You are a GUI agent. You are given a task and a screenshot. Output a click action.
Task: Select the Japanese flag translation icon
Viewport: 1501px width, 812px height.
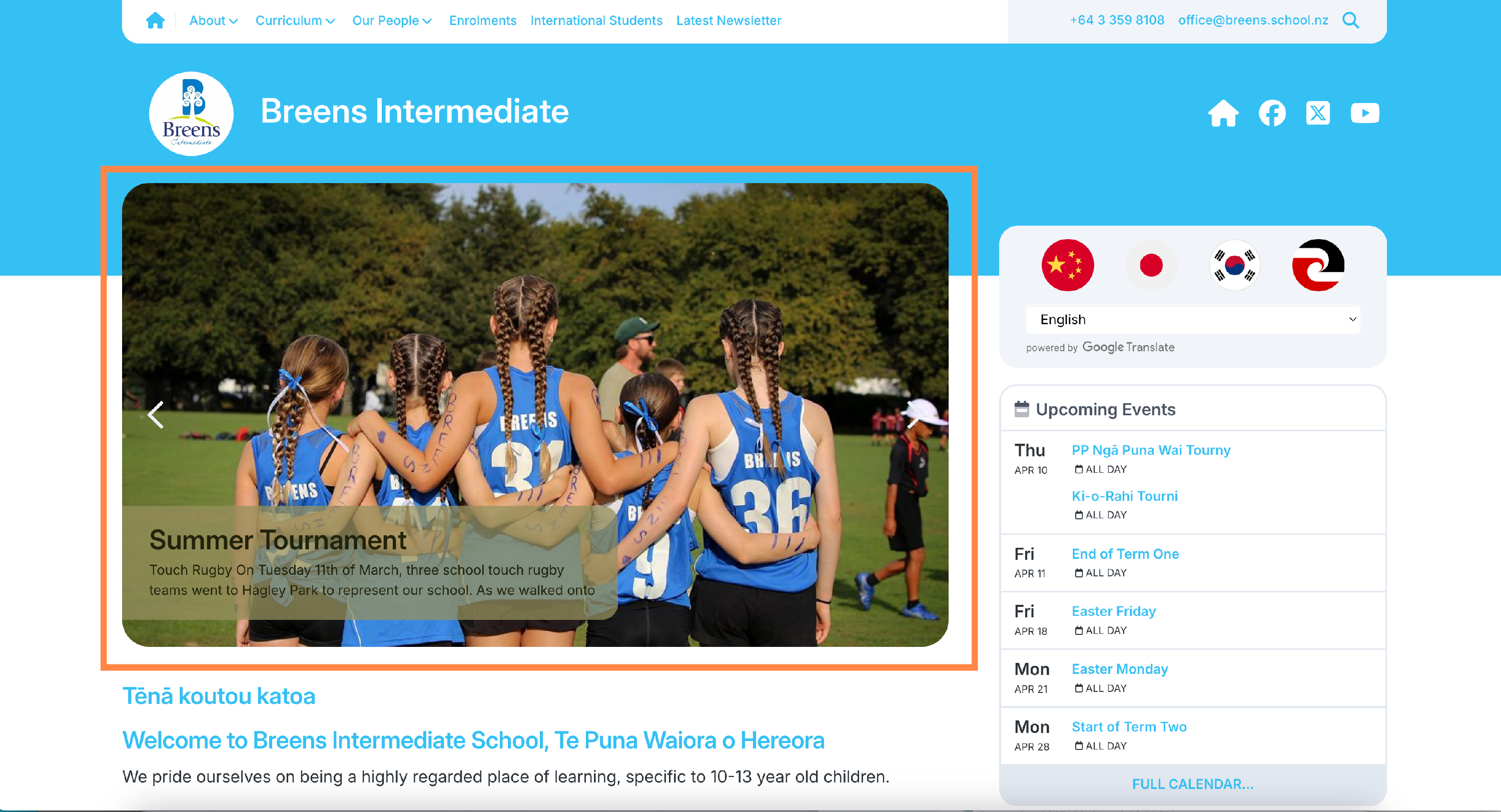coord(1150,265)
